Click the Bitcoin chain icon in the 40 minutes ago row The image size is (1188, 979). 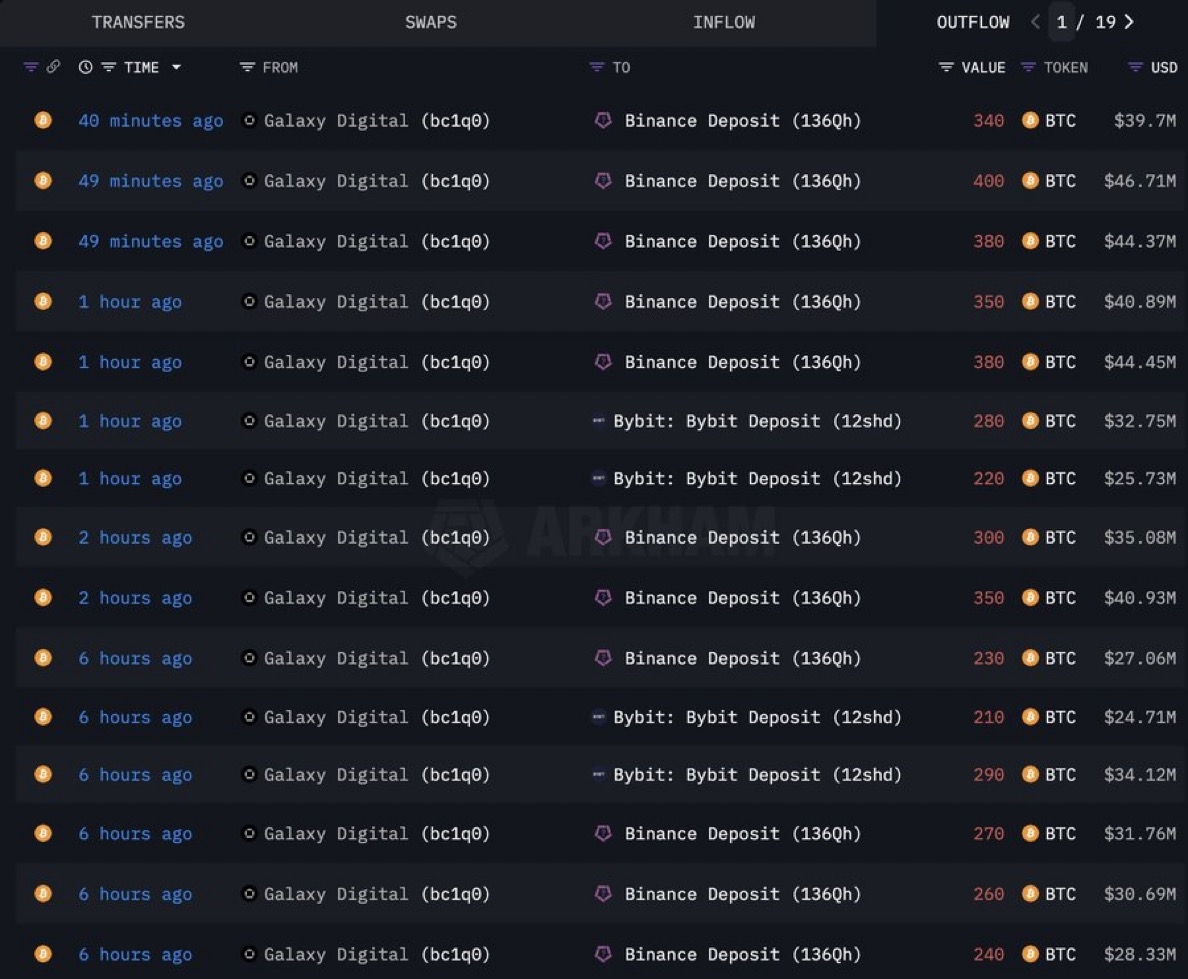(43, 120)
